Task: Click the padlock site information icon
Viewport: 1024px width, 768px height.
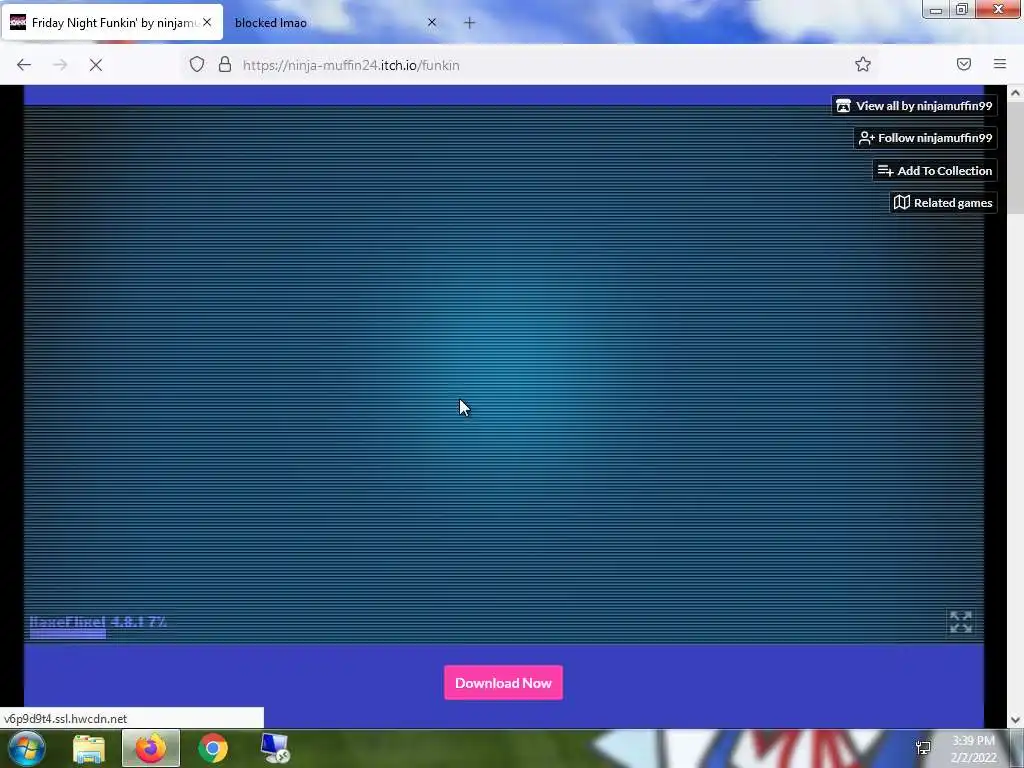Action: pos(225,65)
